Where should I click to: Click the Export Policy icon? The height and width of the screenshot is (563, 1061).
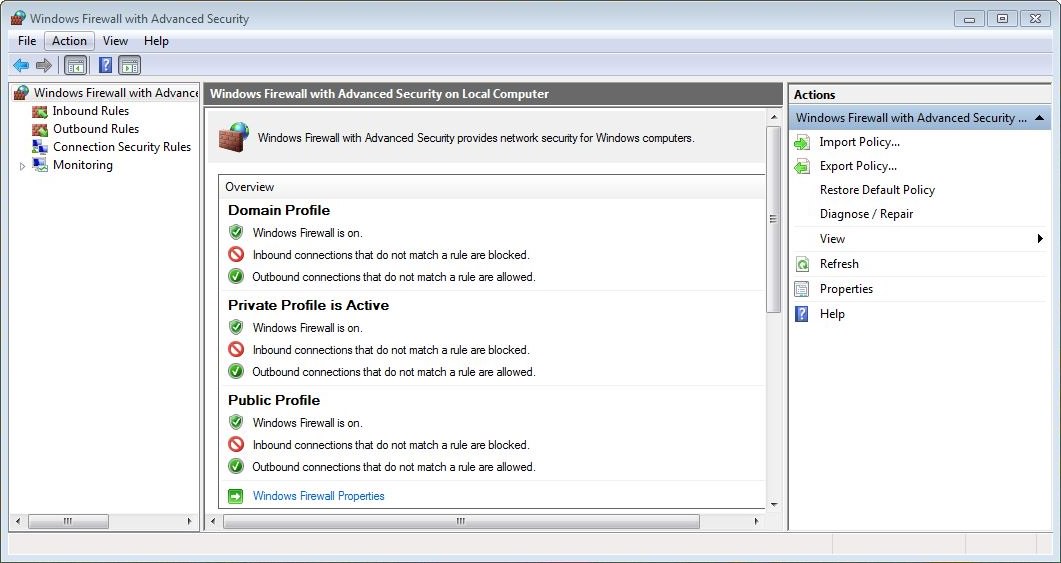click(x=802, y=167)
